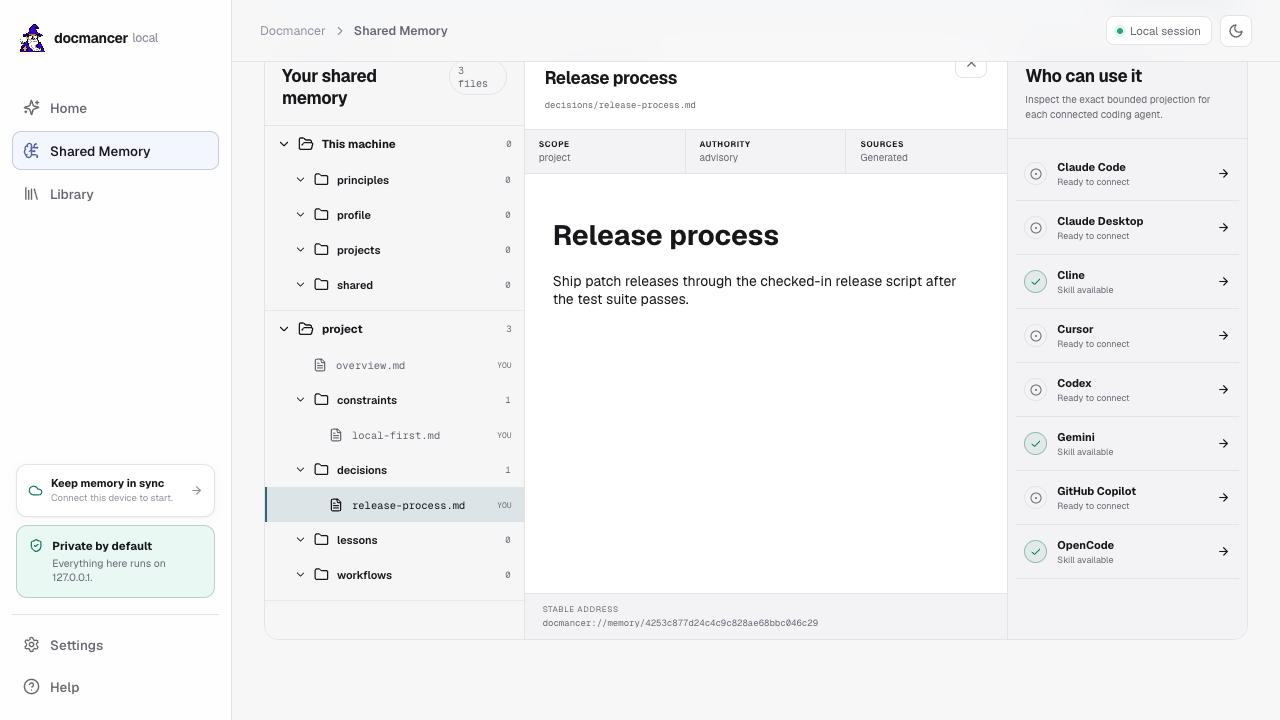This screenshot has height=720, width=1280.
Task: Collapse the decisions folder chevron
Action: click(x=300, y=470)
